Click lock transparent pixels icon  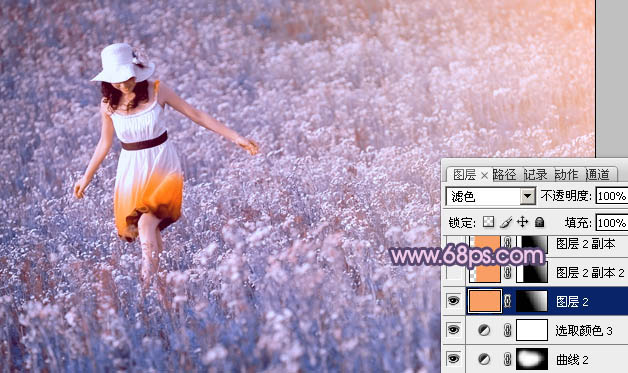click(488, 222)
